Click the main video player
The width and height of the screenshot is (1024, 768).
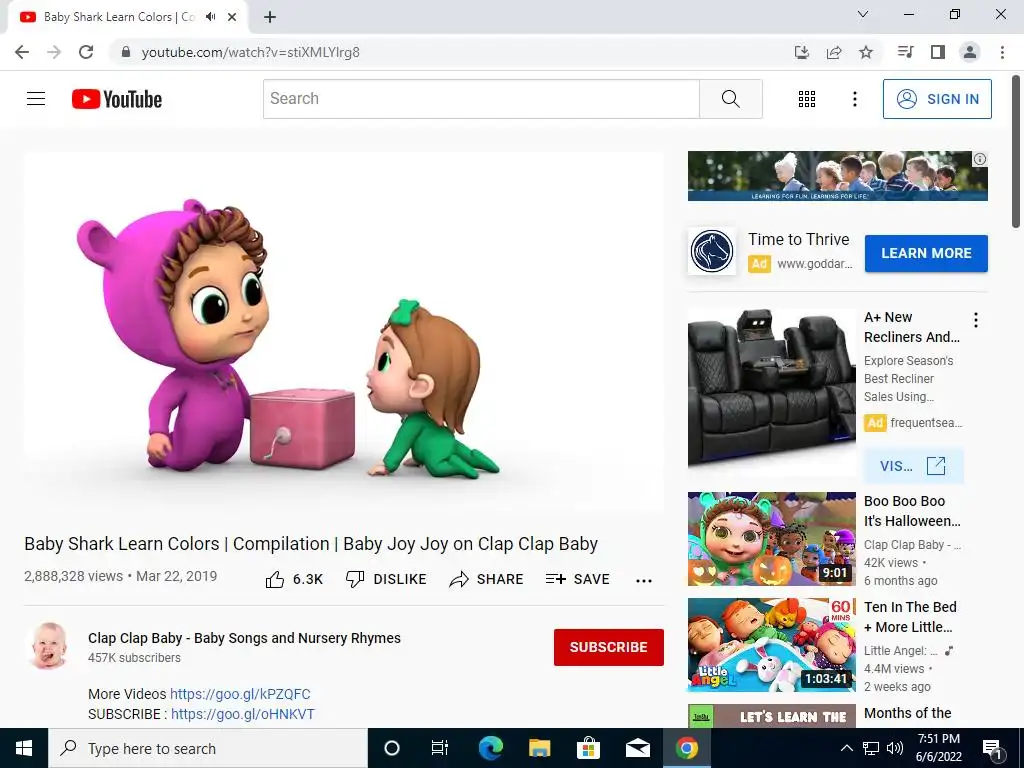(x=344, y=333)
